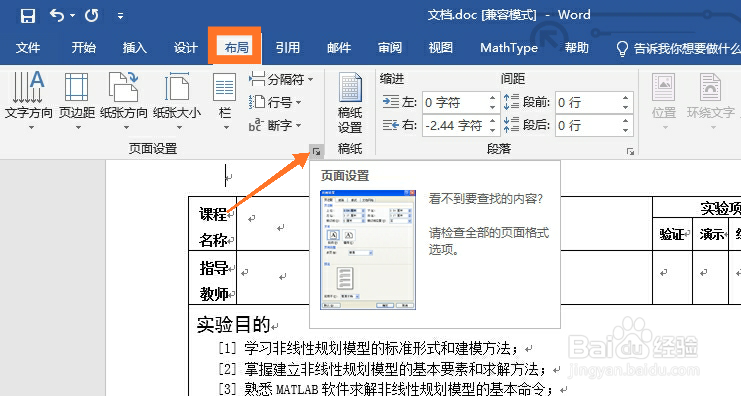Click the 页边距 margins icon
The width and height of the screenshot is (741, 396).
coord(77,87)
